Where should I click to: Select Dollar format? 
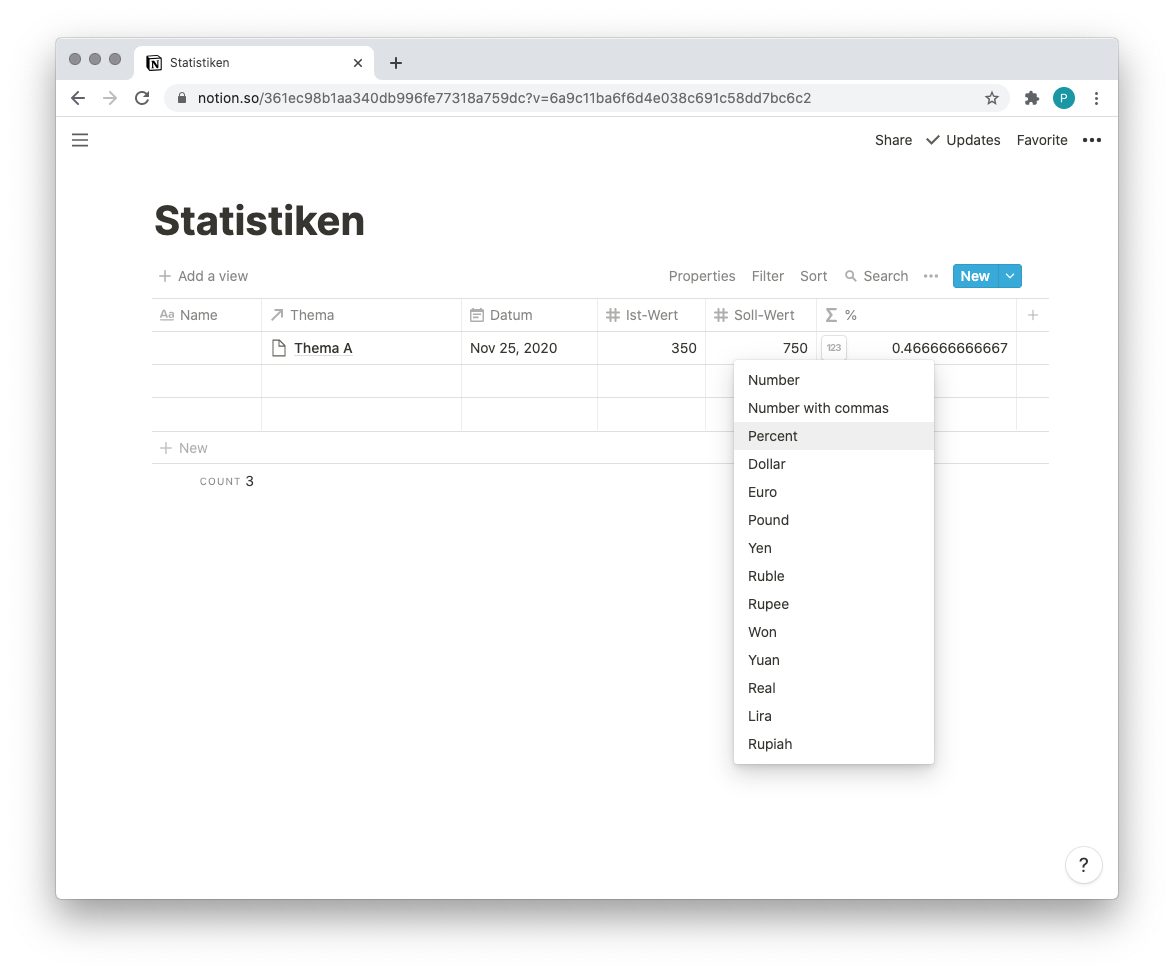[x=833, y=464]
